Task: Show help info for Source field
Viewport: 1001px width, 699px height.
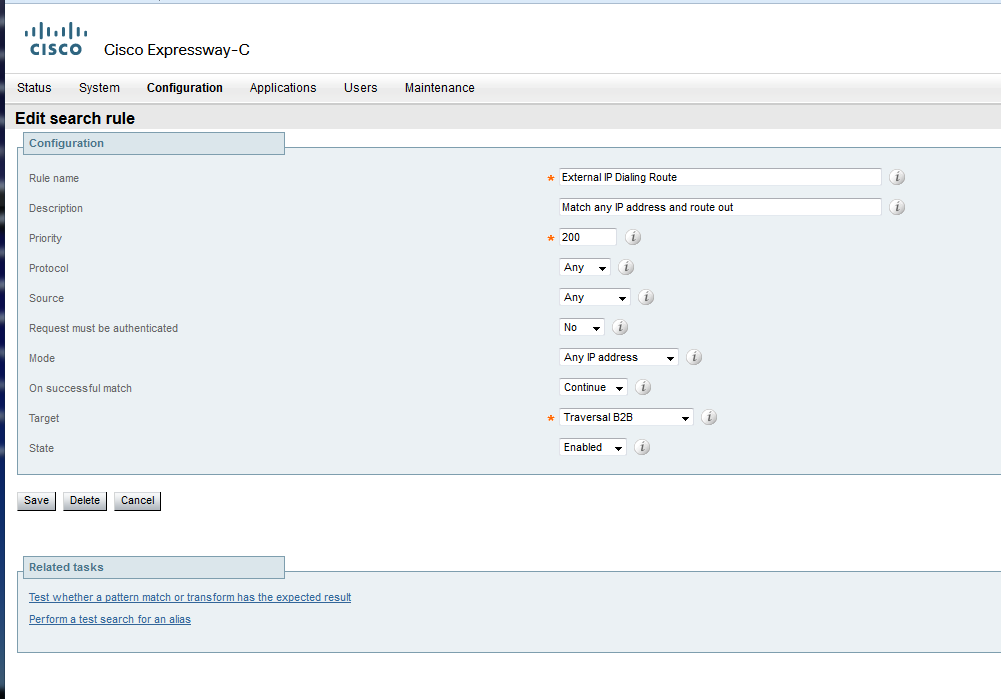Action: pyautogui.click(x=646, y=298)
